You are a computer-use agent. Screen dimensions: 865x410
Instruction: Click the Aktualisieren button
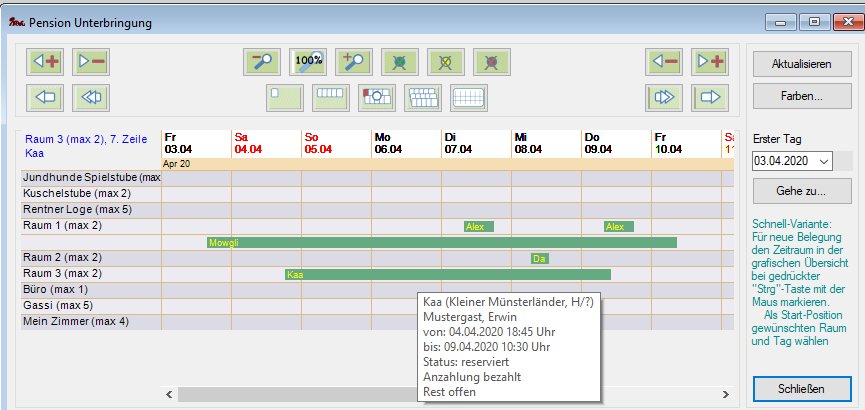[x=801, y=64]
